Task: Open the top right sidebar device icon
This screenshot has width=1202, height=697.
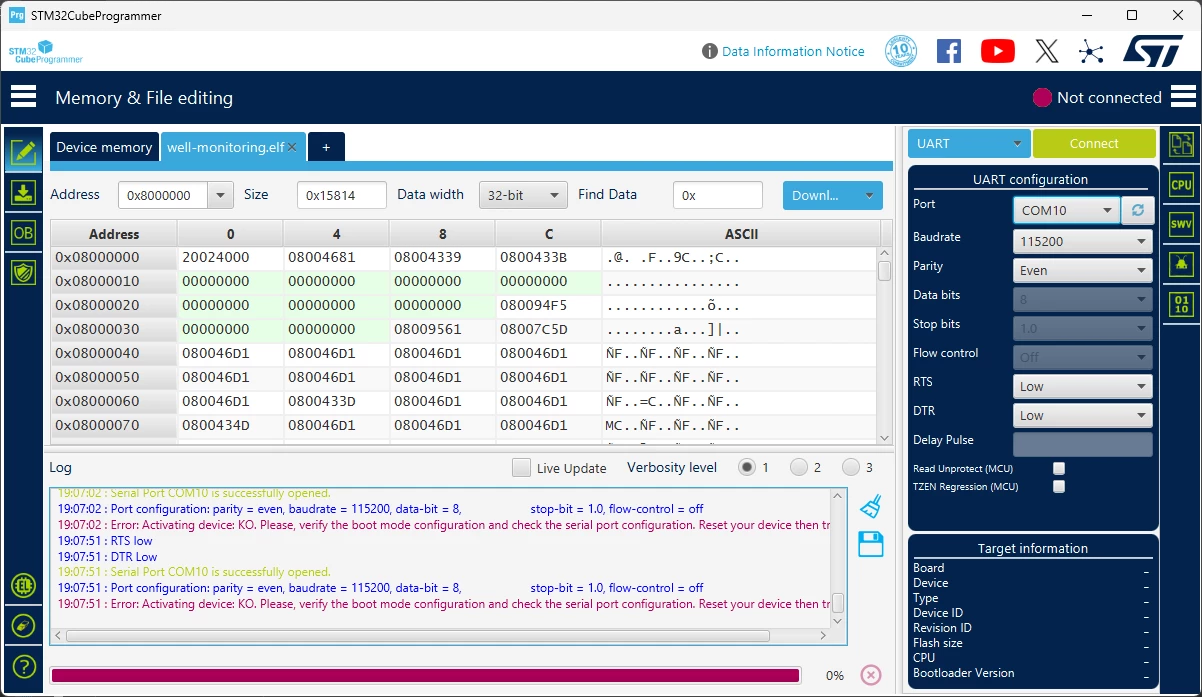Action: point(1181,145)
